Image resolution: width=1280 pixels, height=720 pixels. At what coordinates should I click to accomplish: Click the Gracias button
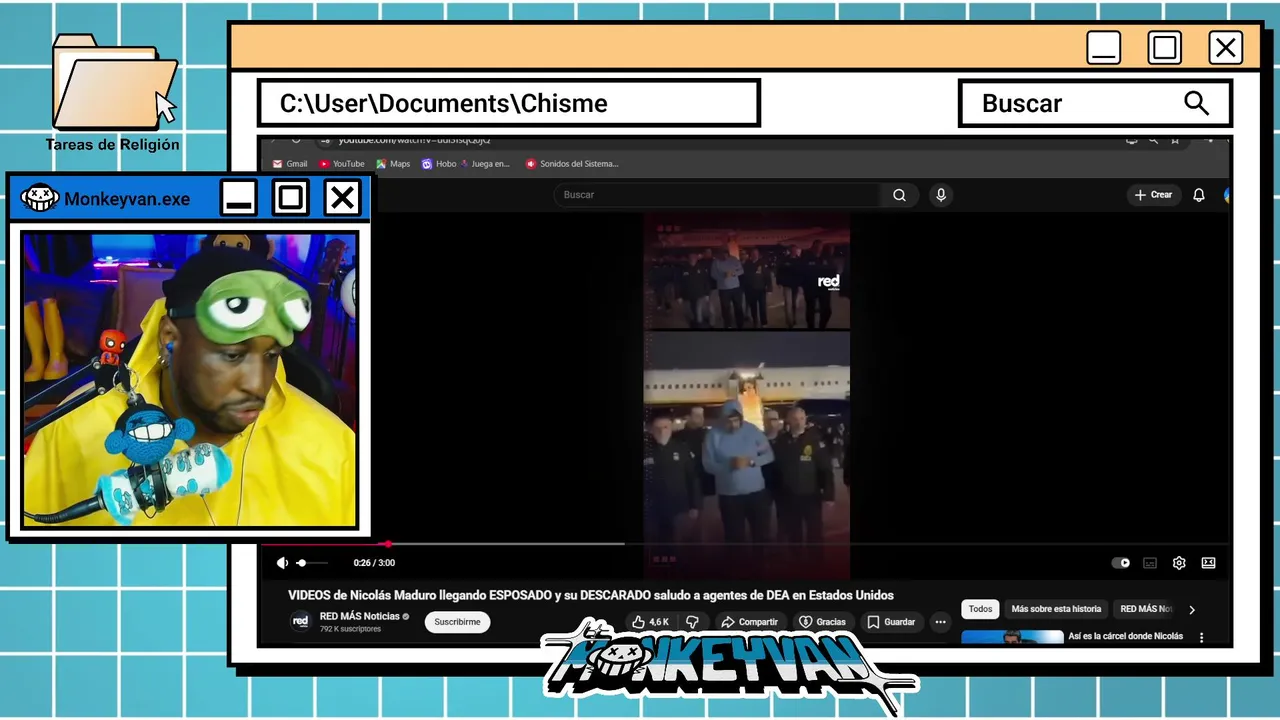pos(821,622)
